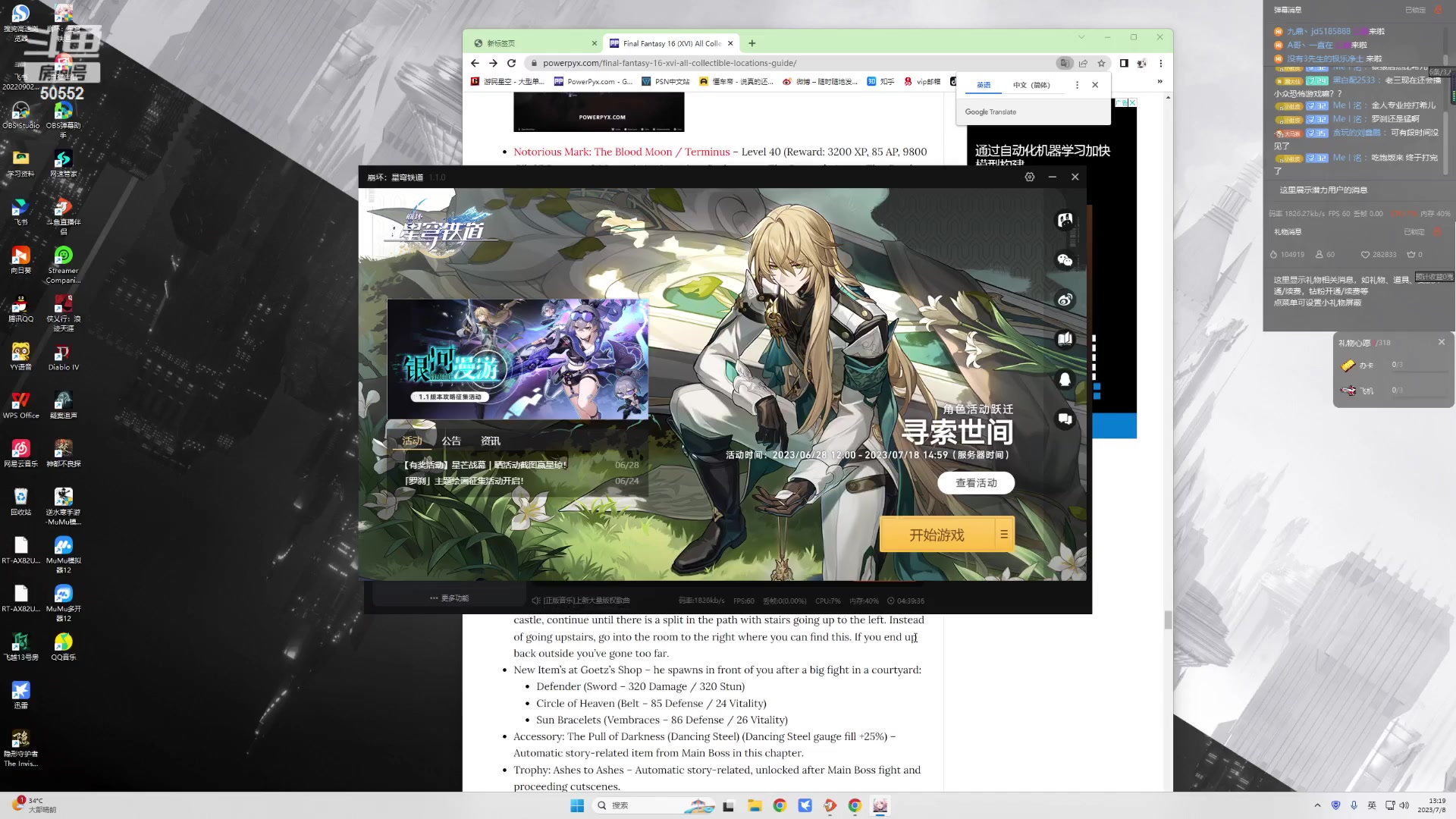Open the WPS Office desktop icon
Screen dimensions: 1456x819
point(20,406)
